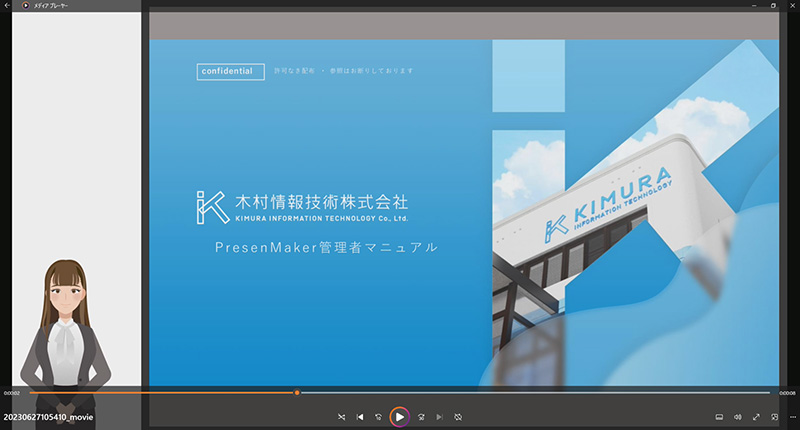Go back using the title bar arrow

[x=8, y=5]
